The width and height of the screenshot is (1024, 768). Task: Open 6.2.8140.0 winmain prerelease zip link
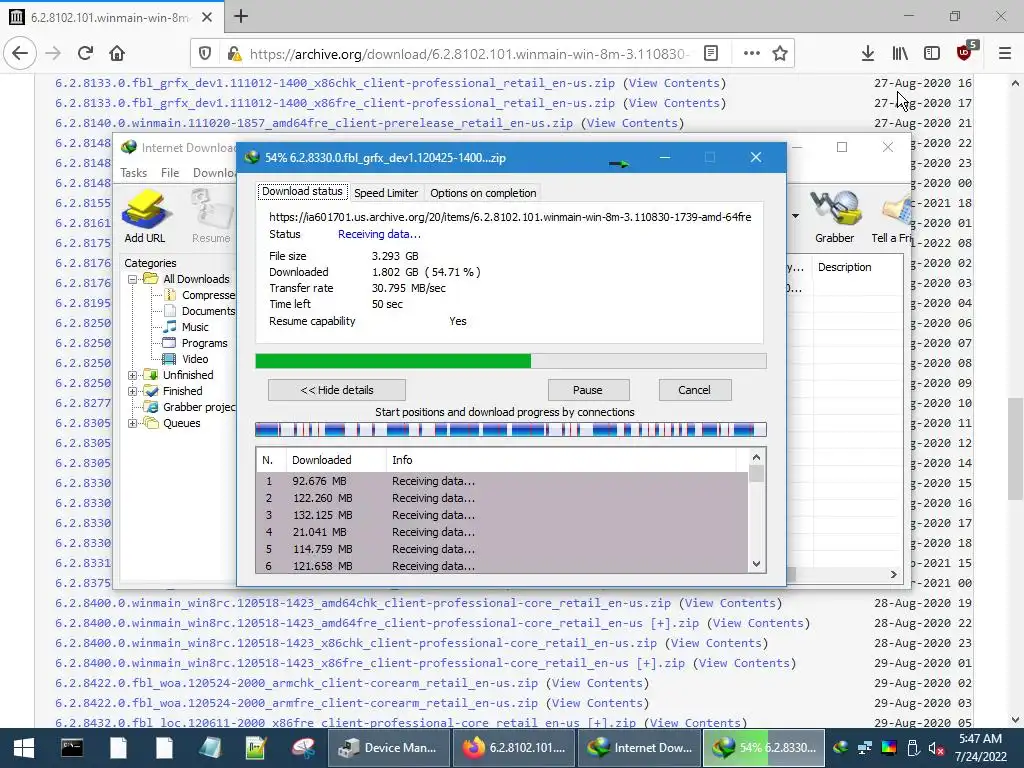pyautogui.click(x=313, y=123)
